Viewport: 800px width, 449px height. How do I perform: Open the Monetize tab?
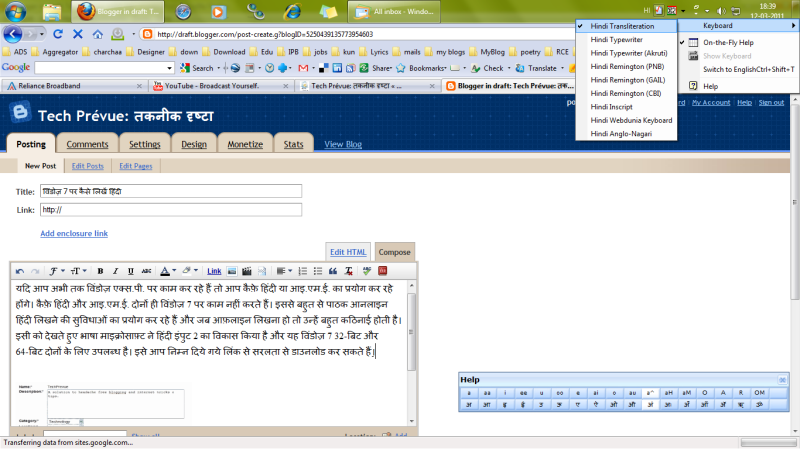(x=245, y=144)
